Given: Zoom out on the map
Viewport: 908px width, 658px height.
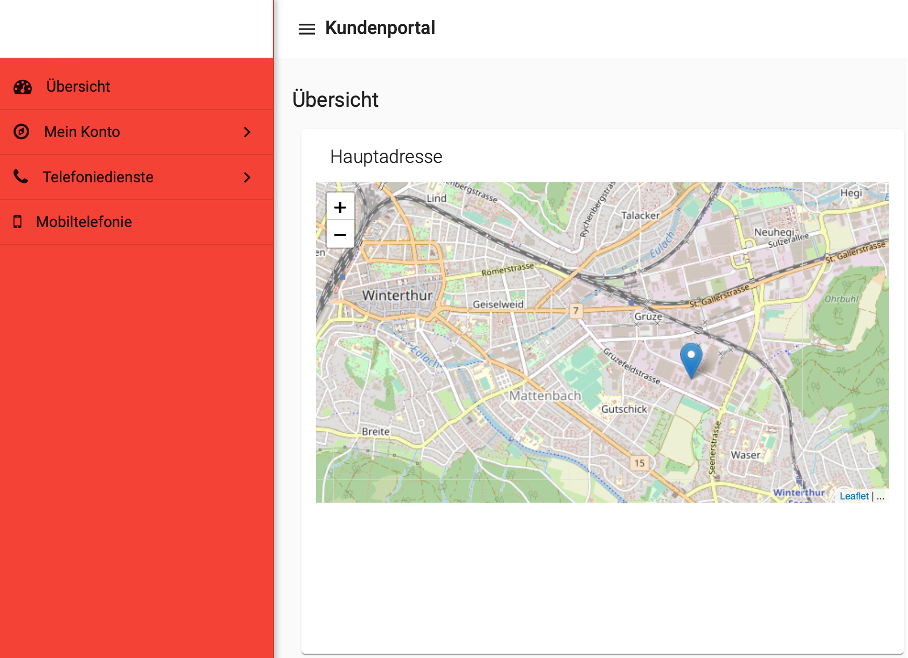Looking at the screenshot, I should [340, 235].
